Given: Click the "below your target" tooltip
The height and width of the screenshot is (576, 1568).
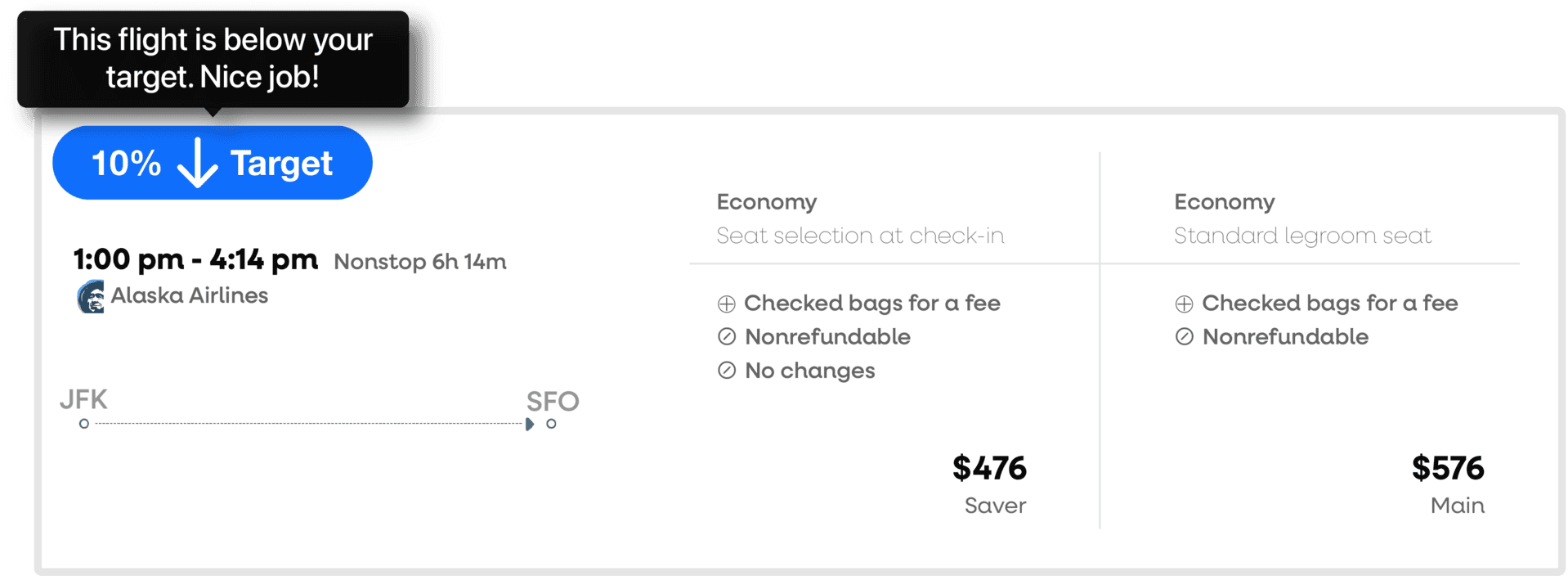Looking at the screenshot, I should [213, 59].
